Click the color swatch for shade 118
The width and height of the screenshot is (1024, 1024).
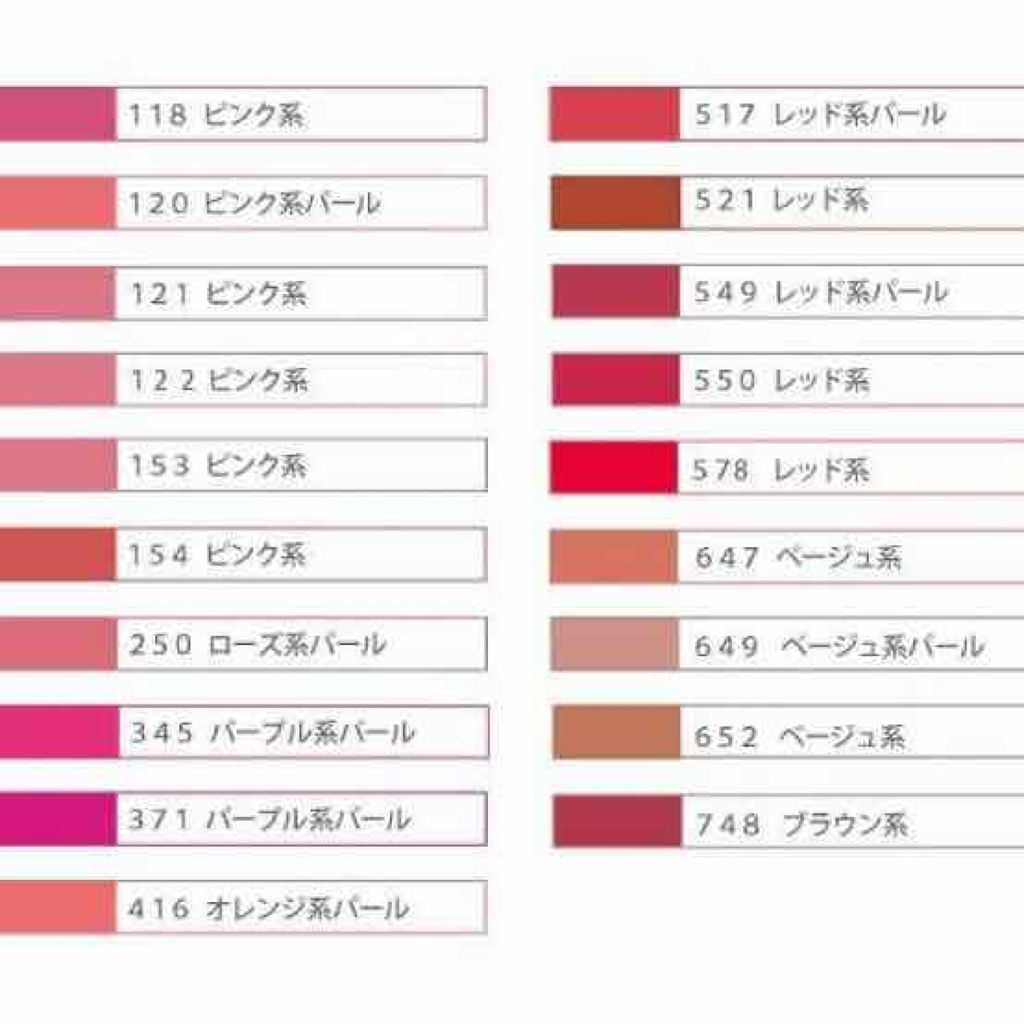[x=56, y=114]
